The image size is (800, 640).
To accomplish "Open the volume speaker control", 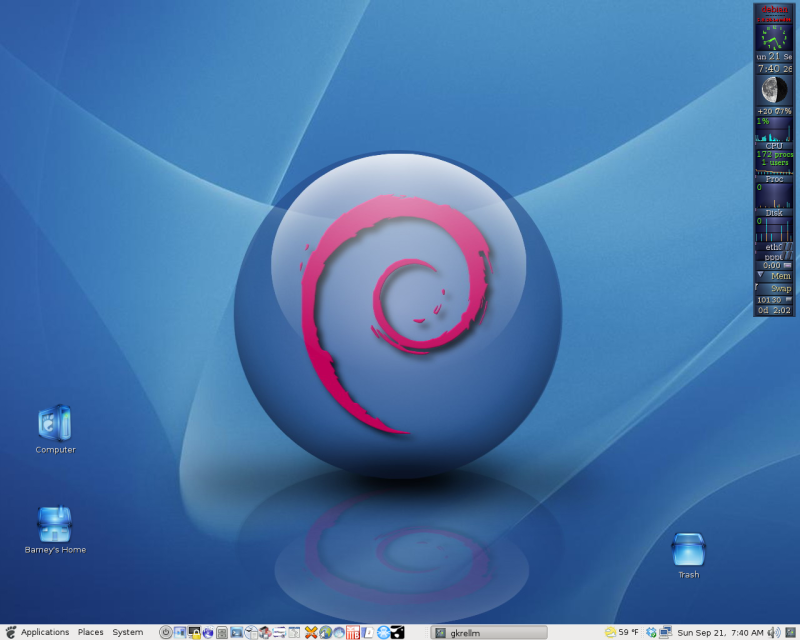I will [x=774, y=633].
